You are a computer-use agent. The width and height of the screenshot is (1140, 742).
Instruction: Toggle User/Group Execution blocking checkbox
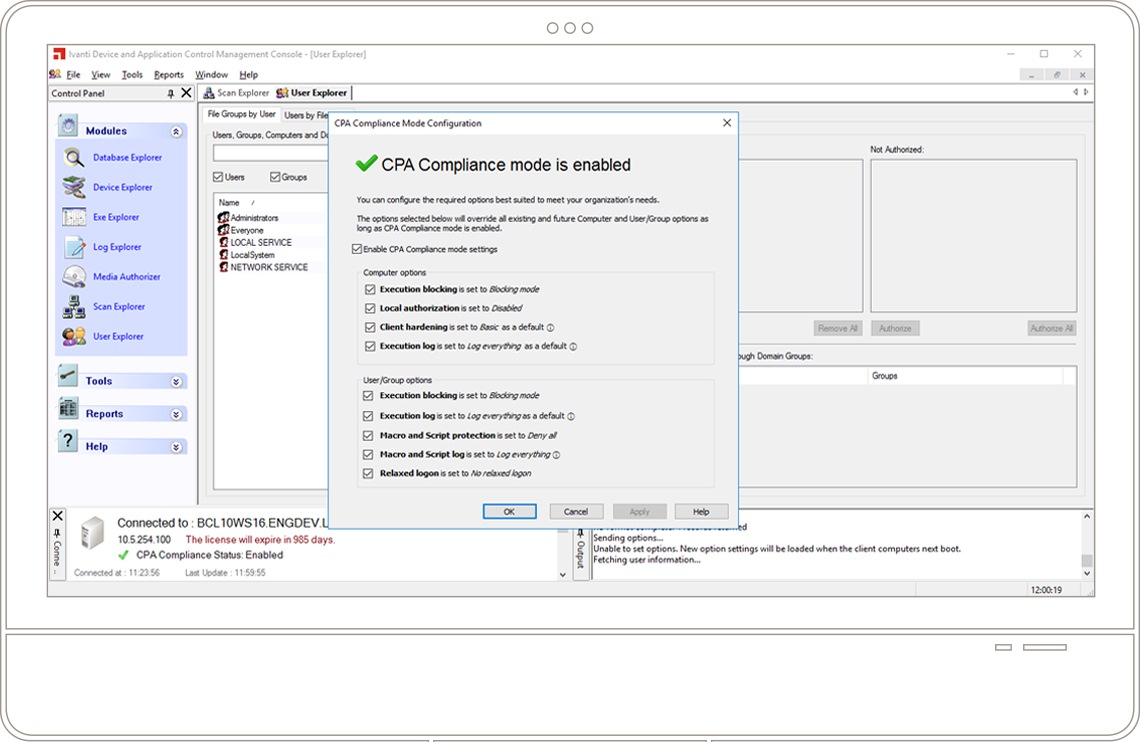368,395
